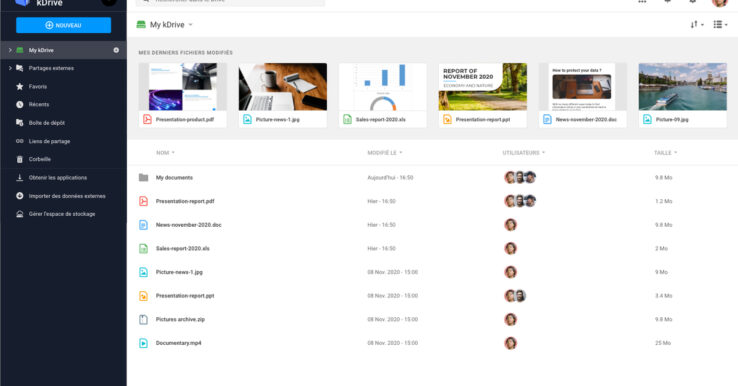The width and height of the screenshot is (738, 386).
Task: Sort by the TAILLE column header
Action: 665,153
